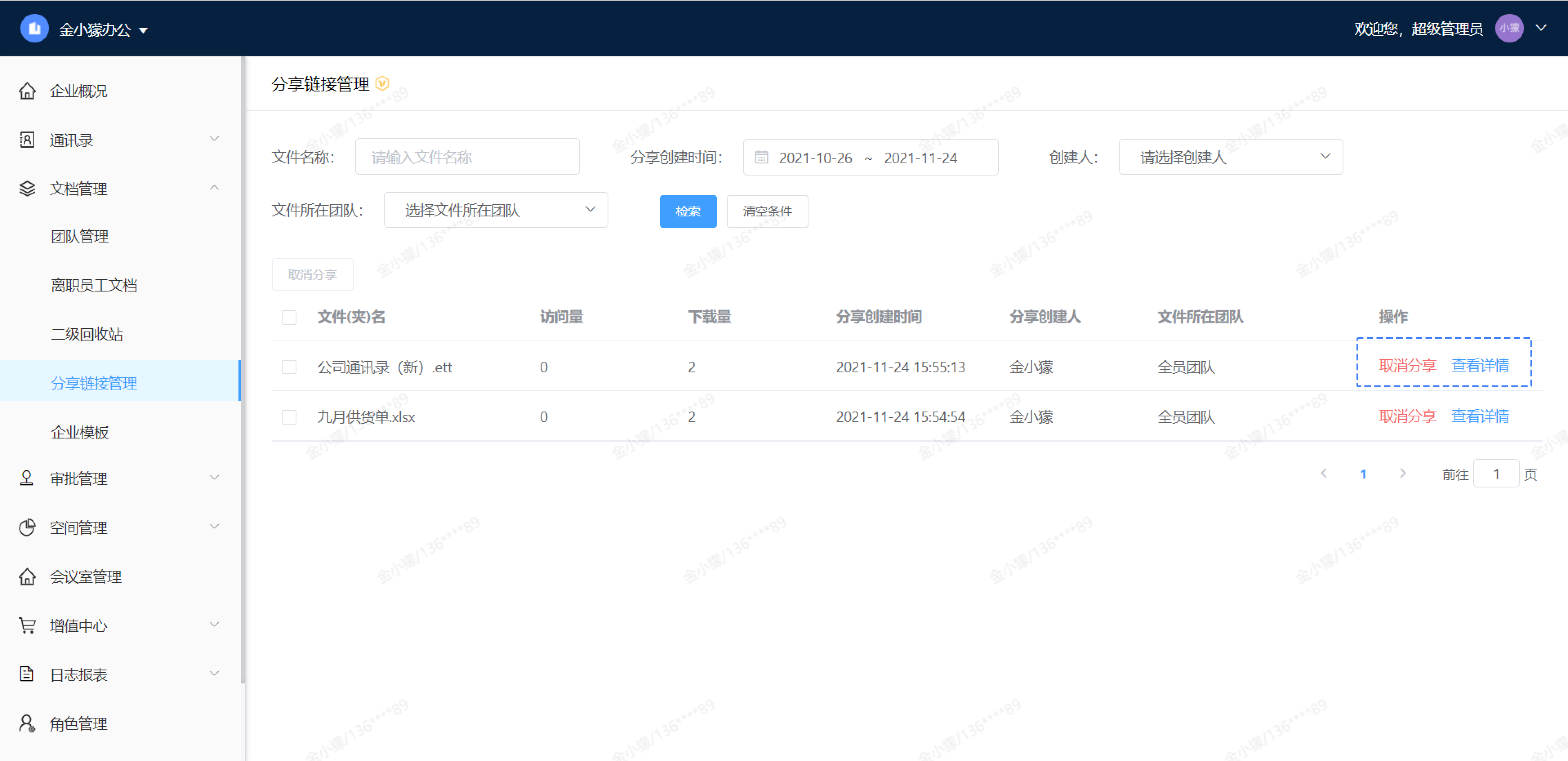Click 查看详情 for 九月供货单.xlsx
This screenshot has height=761, width=1568.
1480,416
